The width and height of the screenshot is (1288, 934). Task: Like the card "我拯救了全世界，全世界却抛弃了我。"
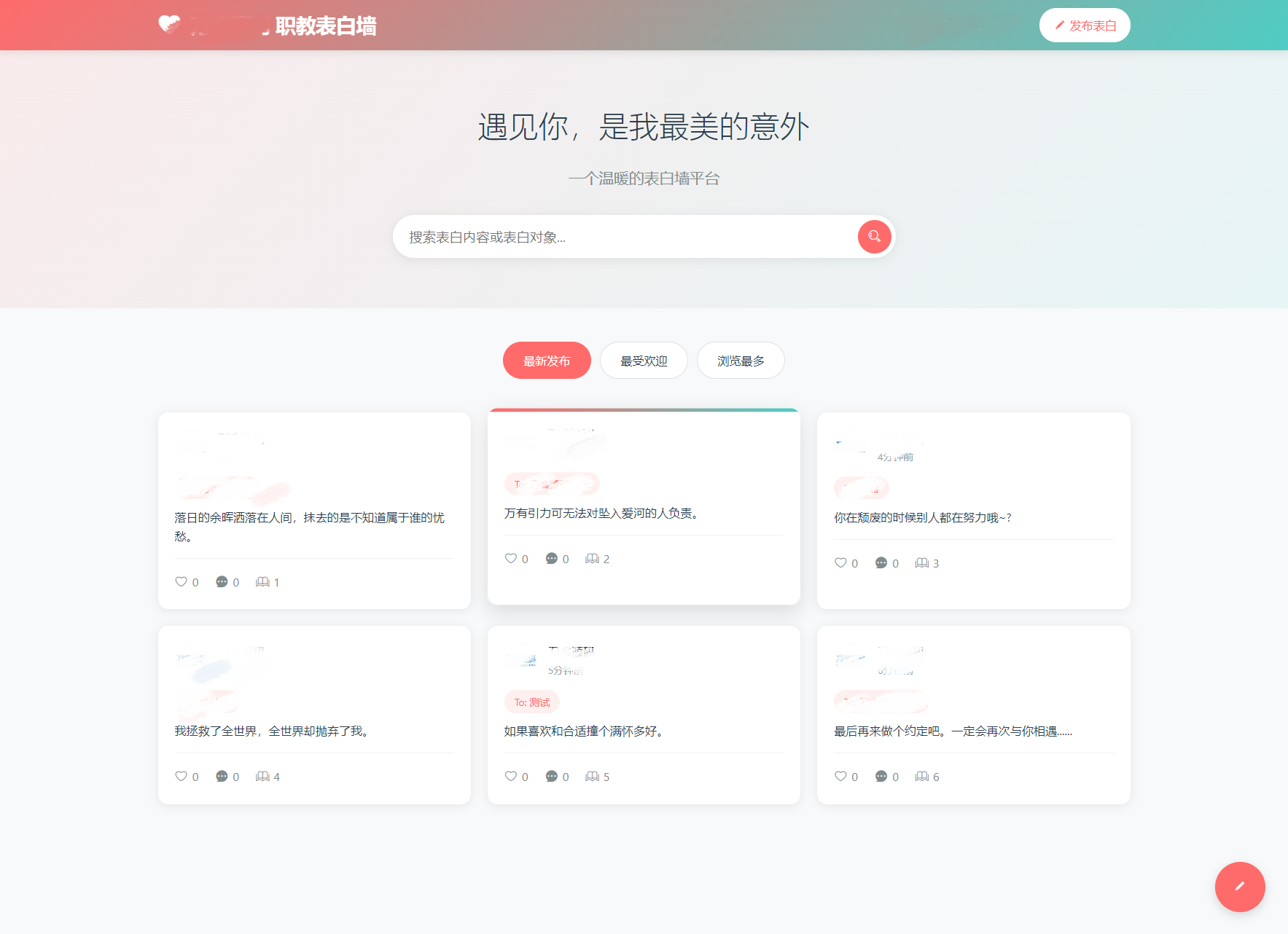pos(181,776)
